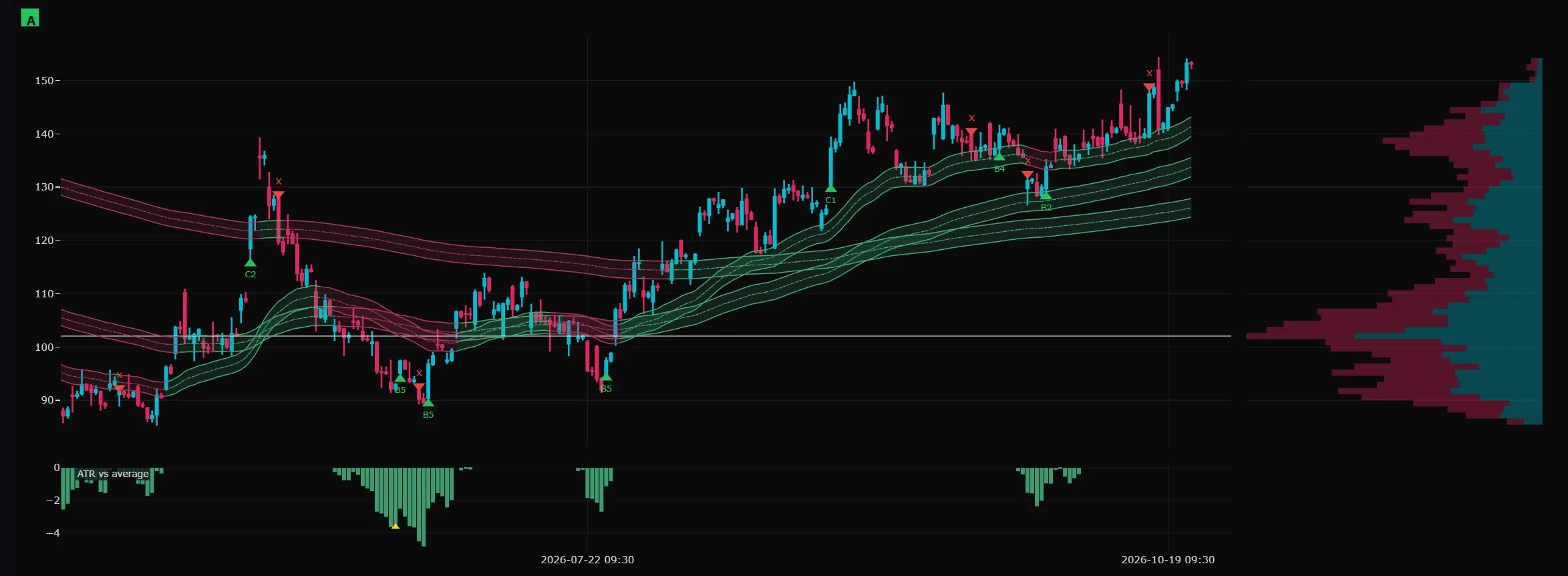Click the −4 ATR axis label
The width and height of the screenshot is (1568, 576).
[53, 533]
